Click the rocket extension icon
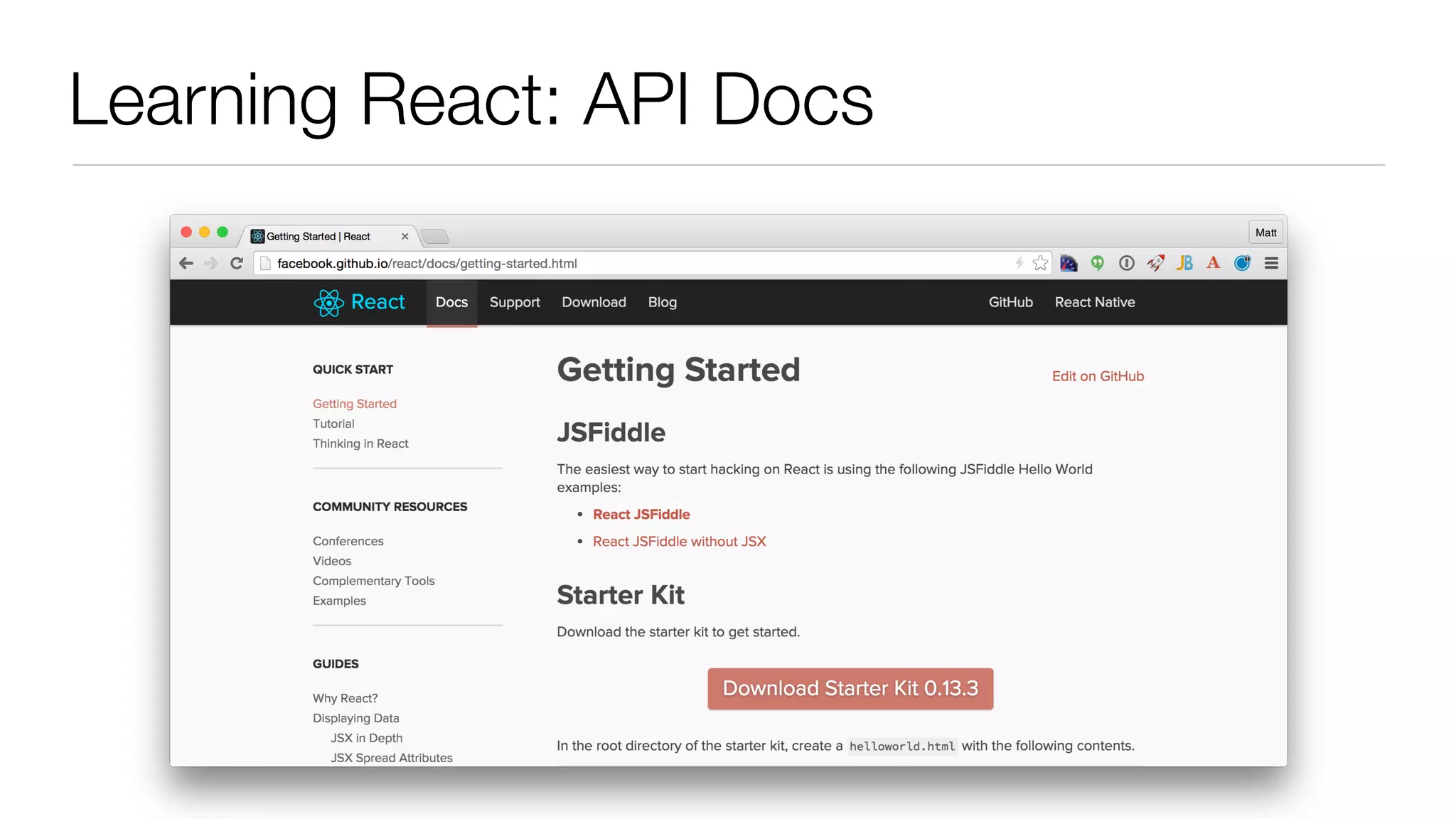Viewport: 1456px width, 819px height. (x=1155, y=263)
